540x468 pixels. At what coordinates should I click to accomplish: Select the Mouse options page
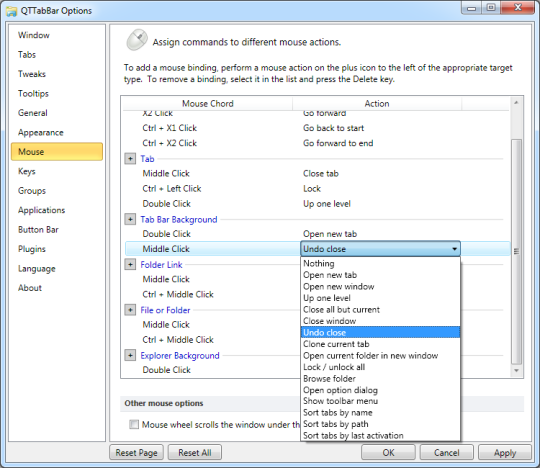(57, 152)
